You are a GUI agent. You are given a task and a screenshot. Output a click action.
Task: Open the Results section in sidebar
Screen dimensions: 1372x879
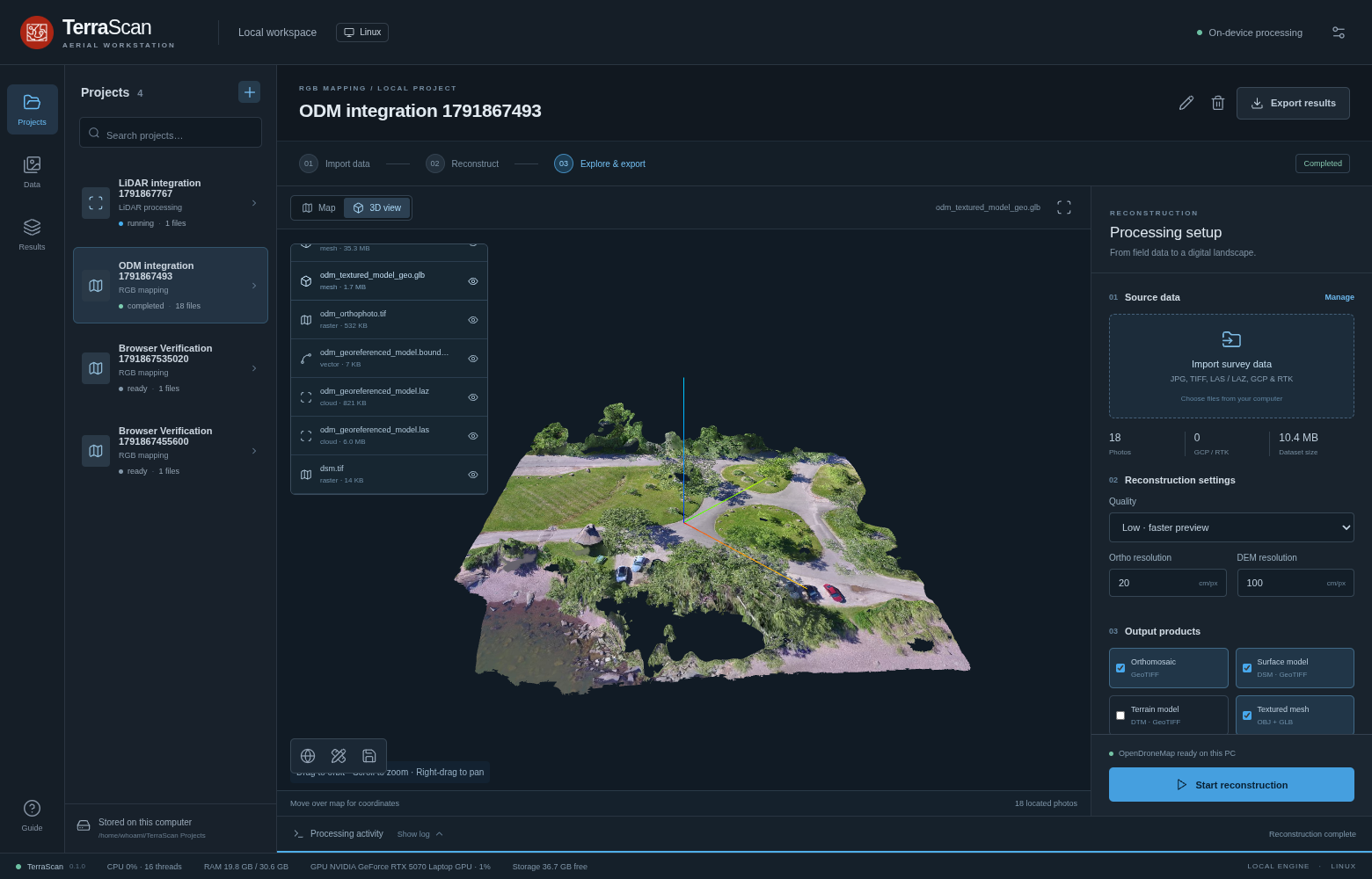[32, 234]
